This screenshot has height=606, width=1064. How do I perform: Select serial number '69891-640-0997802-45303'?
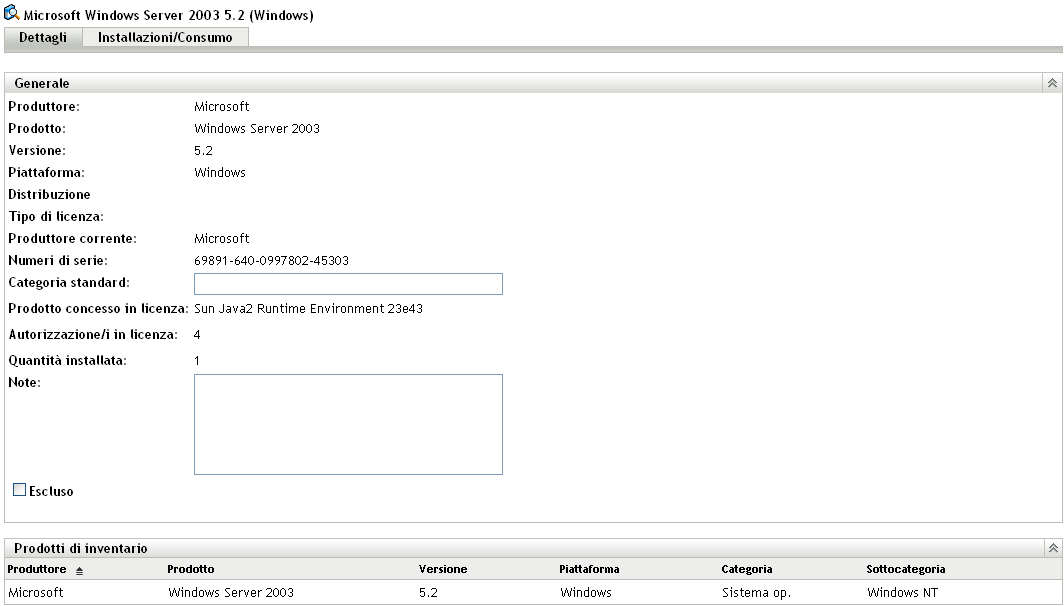[271, 261]
